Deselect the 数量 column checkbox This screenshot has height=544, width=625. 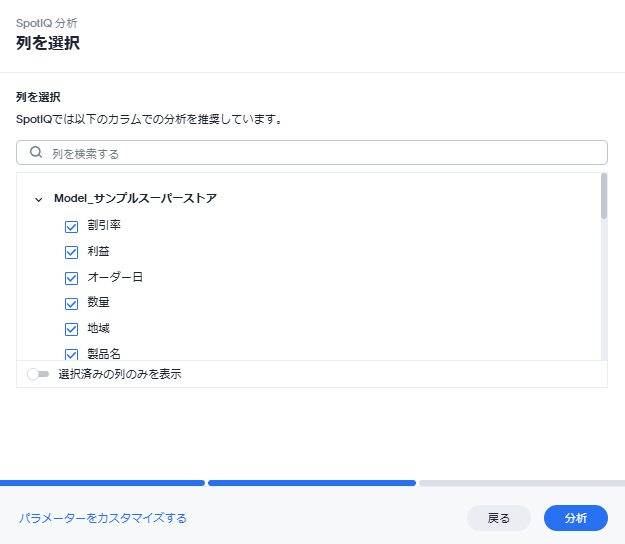(x=71, y=303)
